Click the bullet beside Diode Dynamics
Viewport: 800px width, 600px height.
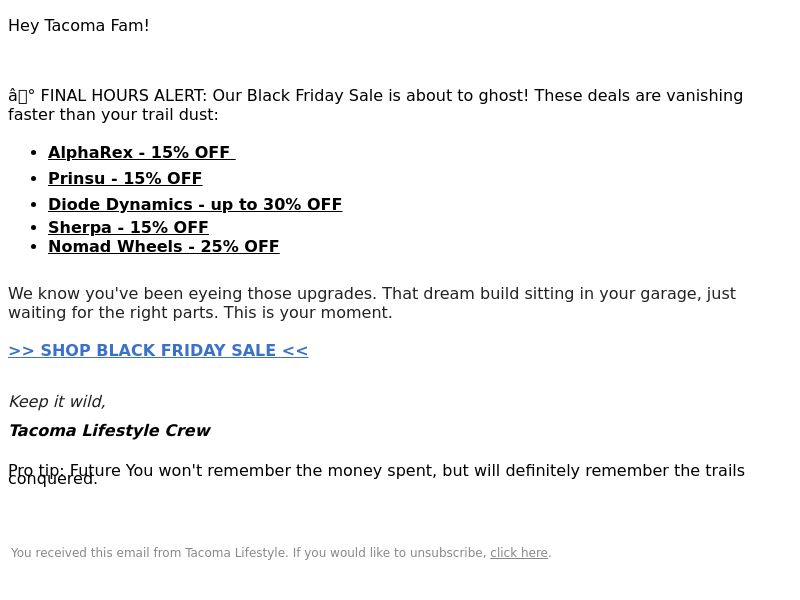[x=34, y=205]
